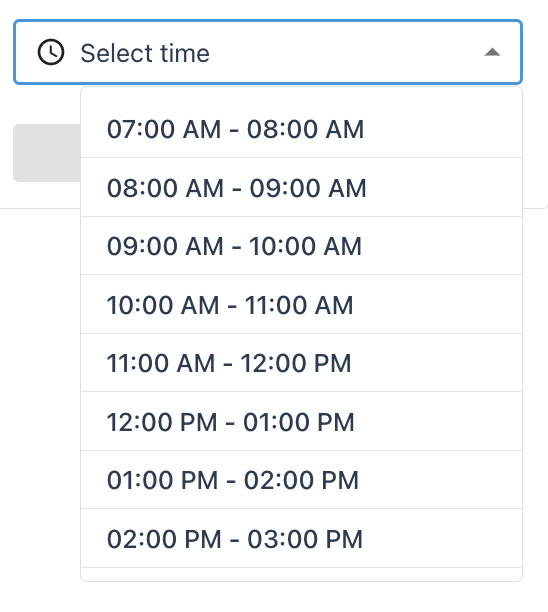Collapse the time list with the up caret

tap(492, 52)
